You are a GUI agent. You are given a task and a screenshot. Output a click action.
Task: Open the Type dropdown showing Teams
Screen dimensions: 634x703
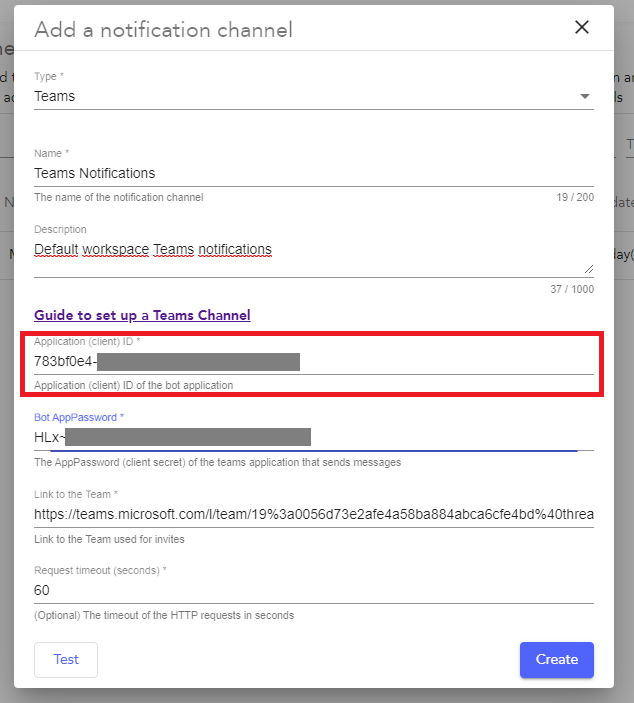click(314, 96)
